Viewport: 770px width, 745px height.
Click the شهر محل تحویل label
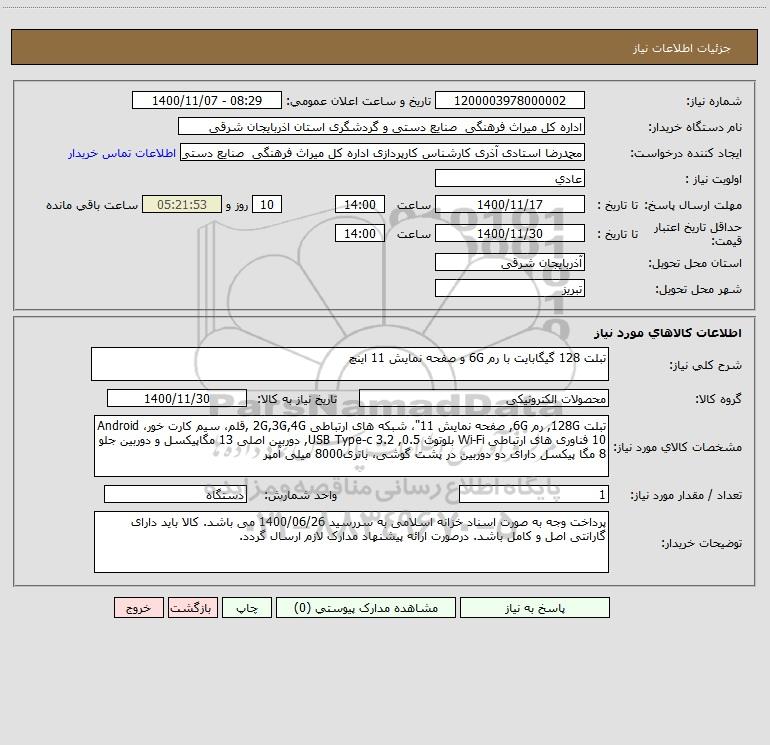(x=699, y=289)
